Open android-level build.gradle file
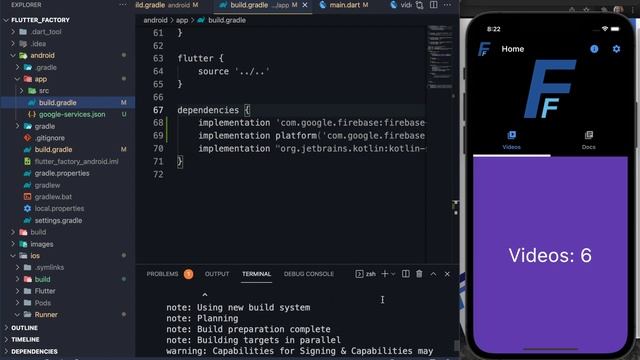 [53, 150]
